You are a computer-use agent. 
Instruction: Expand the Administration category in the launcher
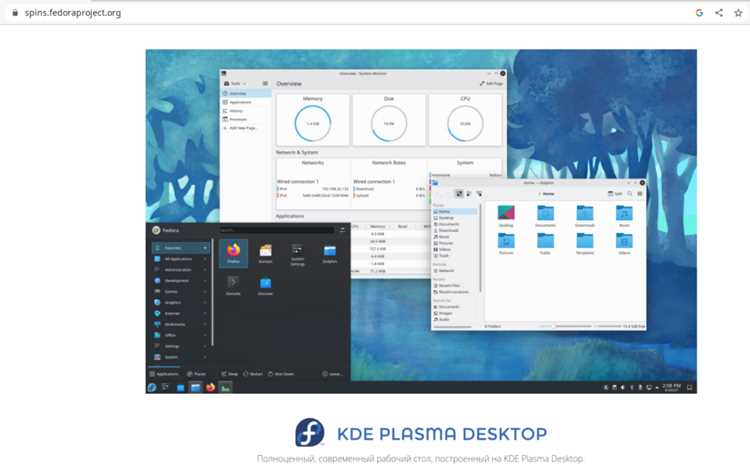pyautogui.click(x=181, y=270)
